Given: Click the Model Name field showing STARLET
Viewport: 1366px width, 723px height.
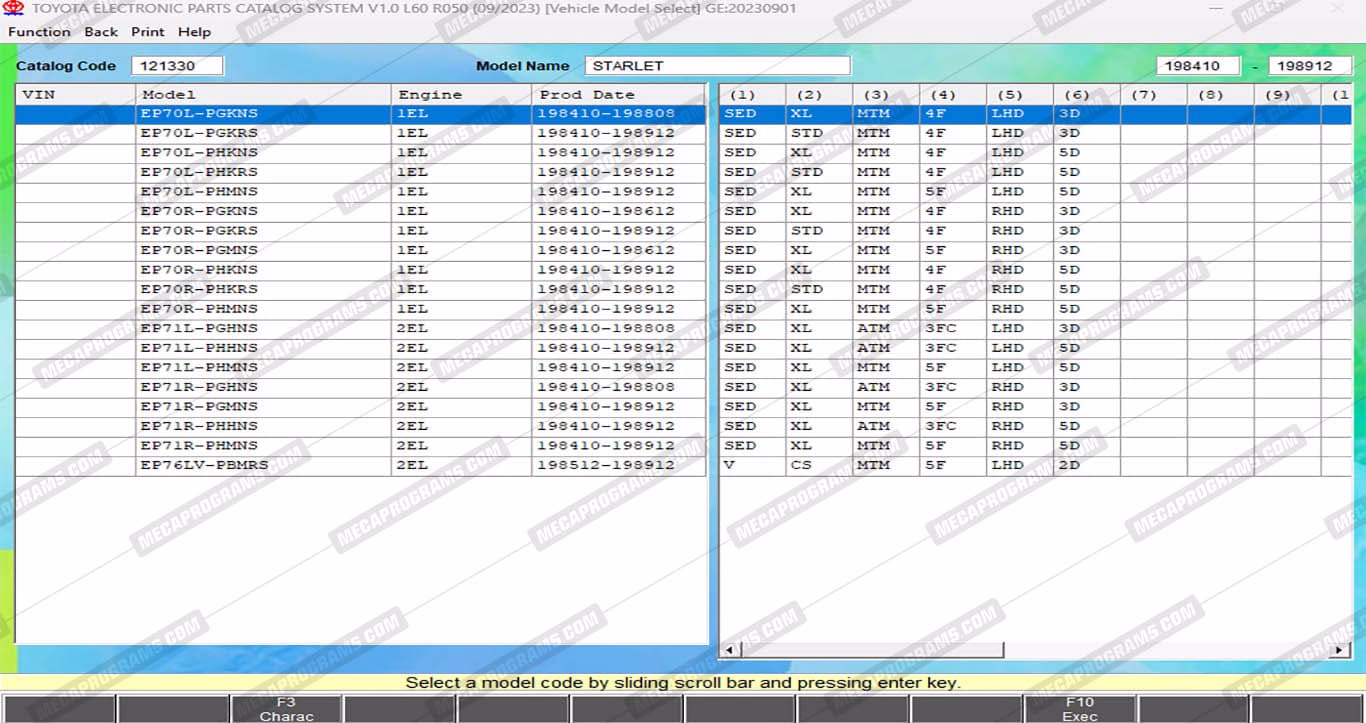Looking at the screenshot, I should coord(717,66).
